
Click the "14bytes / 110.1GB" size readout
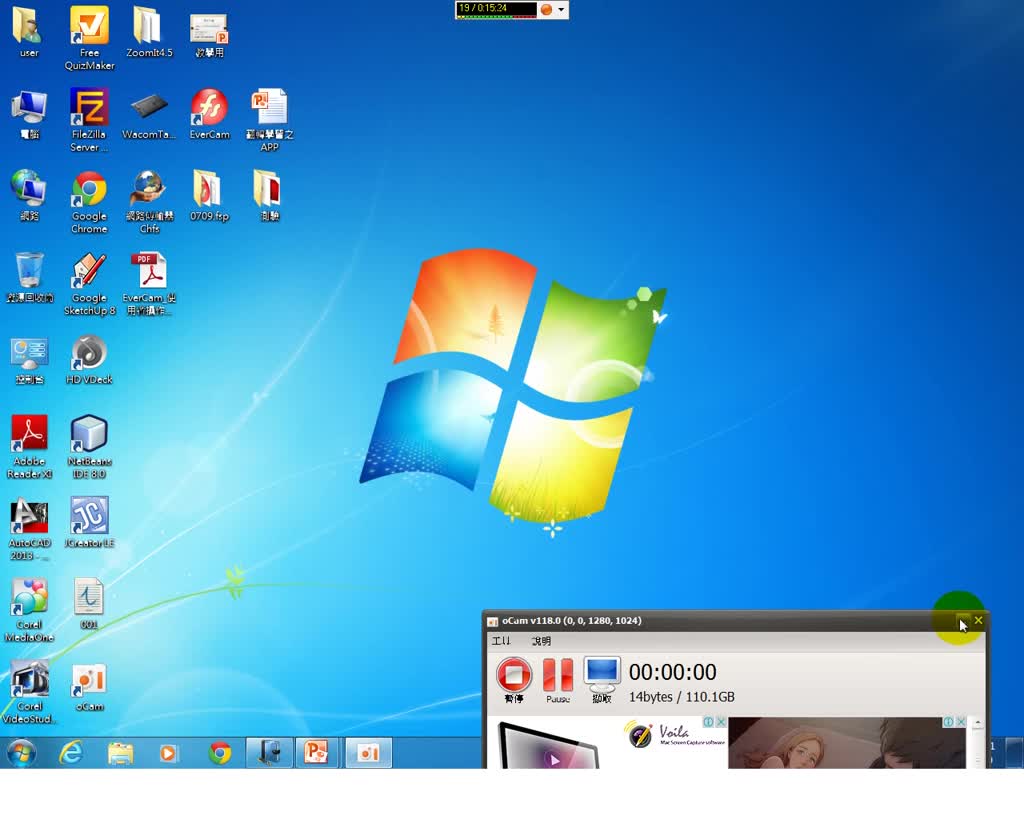[x=682, y=697]
